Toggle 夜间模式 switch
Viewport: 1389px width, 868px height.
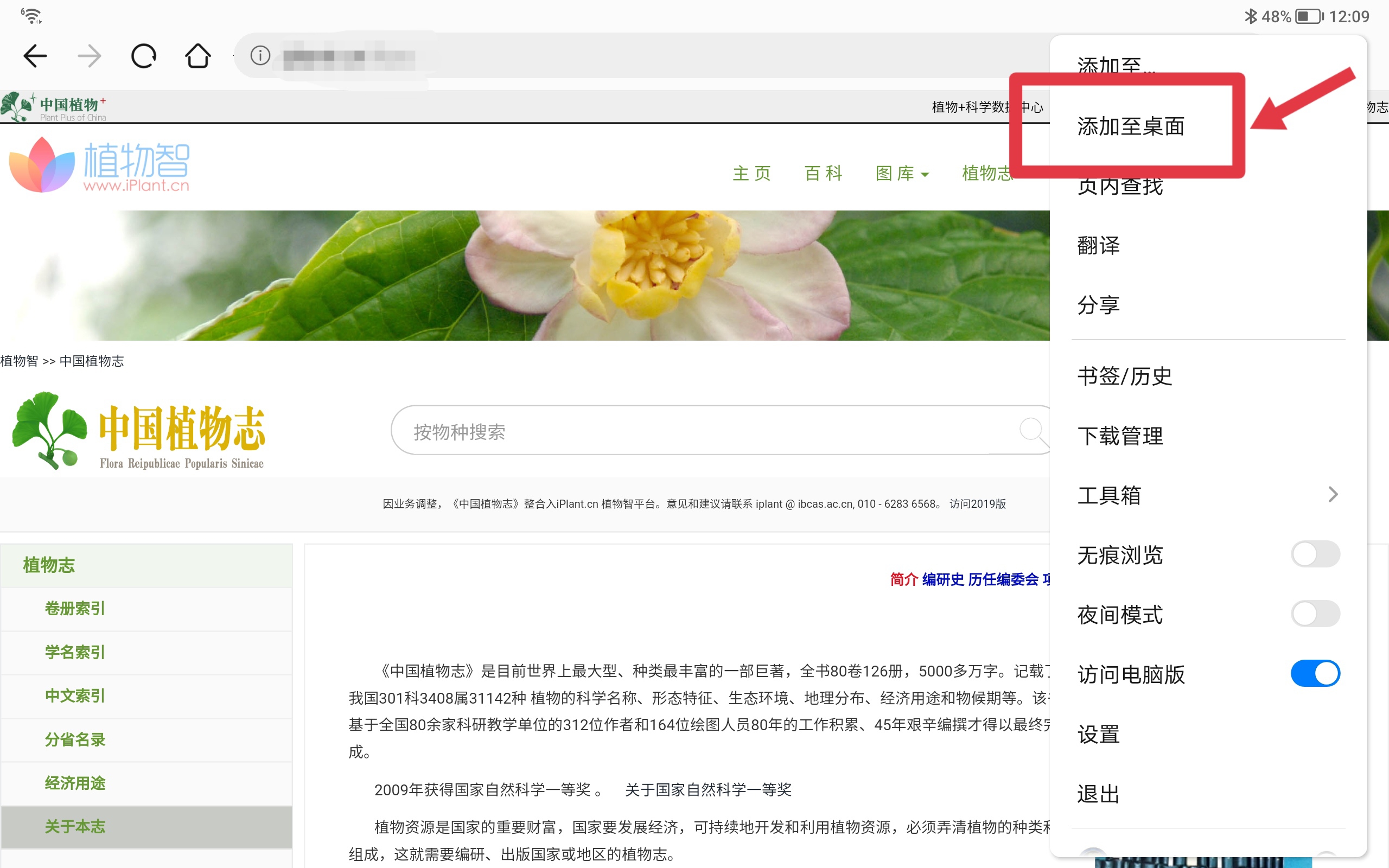click(x=1316, y=614)
